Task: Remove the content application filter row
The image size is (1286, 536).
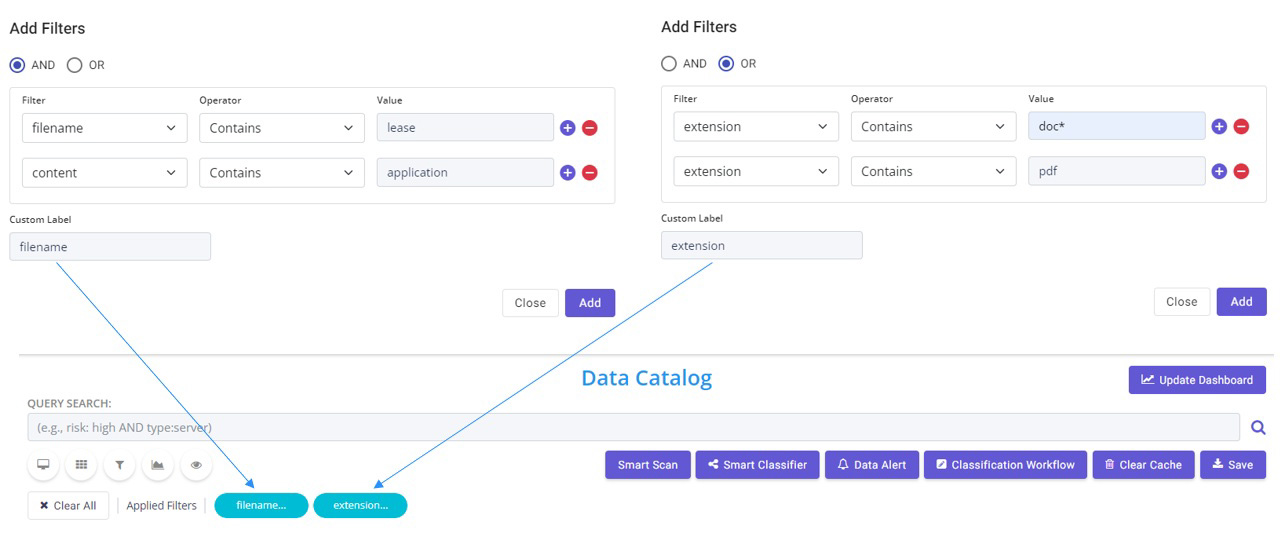Action: [590, 173]
